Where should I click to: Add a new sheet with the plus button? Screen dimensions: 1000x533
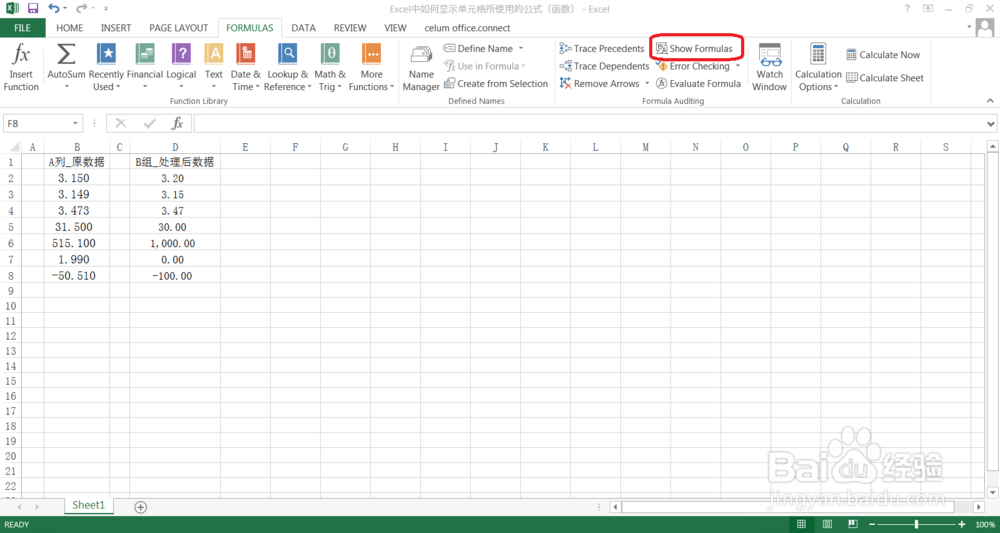coord(140,507)
